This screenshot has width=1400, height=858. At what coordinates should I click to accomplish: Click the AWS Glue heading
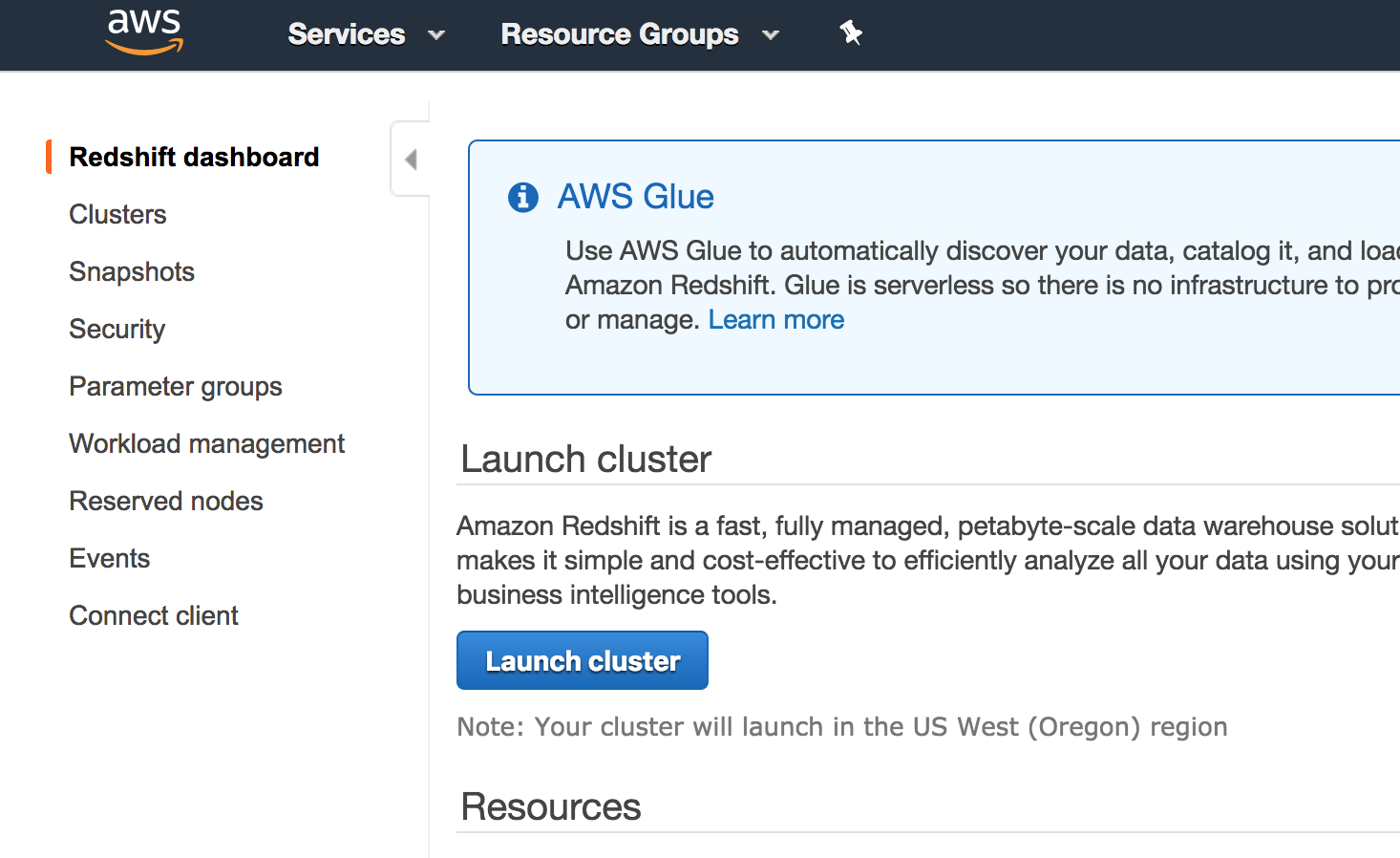pyautogui.click(x=635, y=197)
